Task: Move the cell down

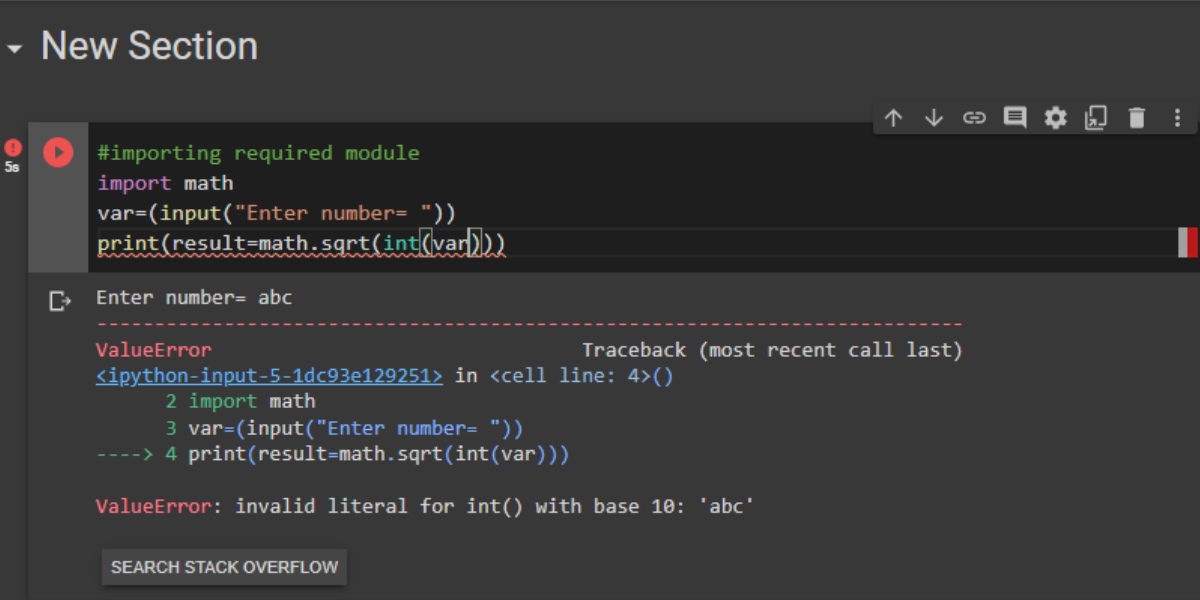Action: (933, 117)
